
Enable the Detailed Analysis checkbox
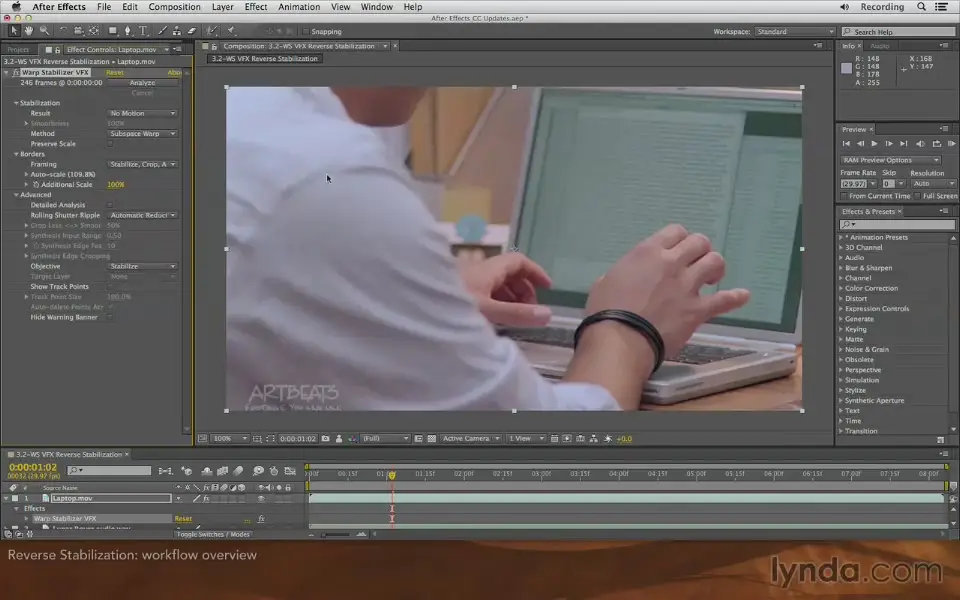tap(110, 205)
